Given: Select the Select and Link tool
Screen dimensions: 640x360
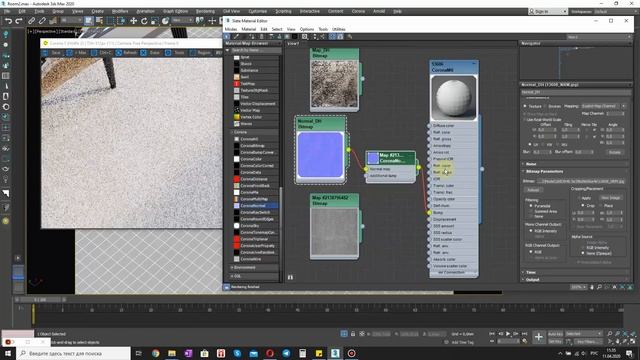Looking at the screenshot, I should coord(31,20).
